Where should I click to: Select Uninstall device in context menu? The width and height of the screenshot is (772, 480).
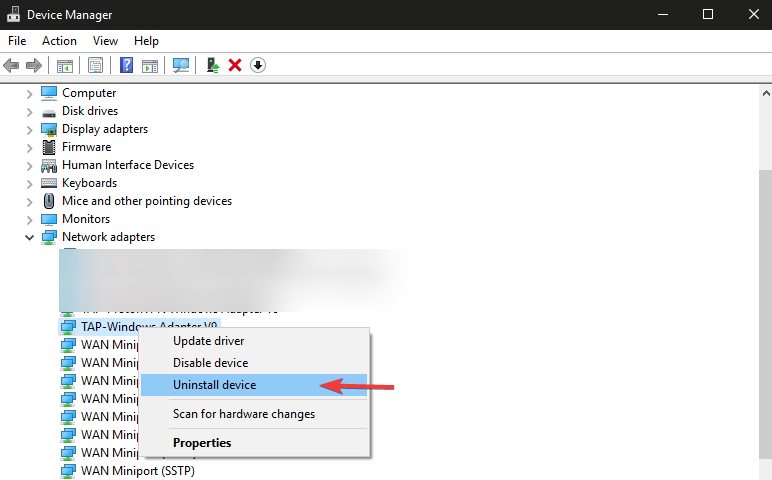(x=254, y=385)
